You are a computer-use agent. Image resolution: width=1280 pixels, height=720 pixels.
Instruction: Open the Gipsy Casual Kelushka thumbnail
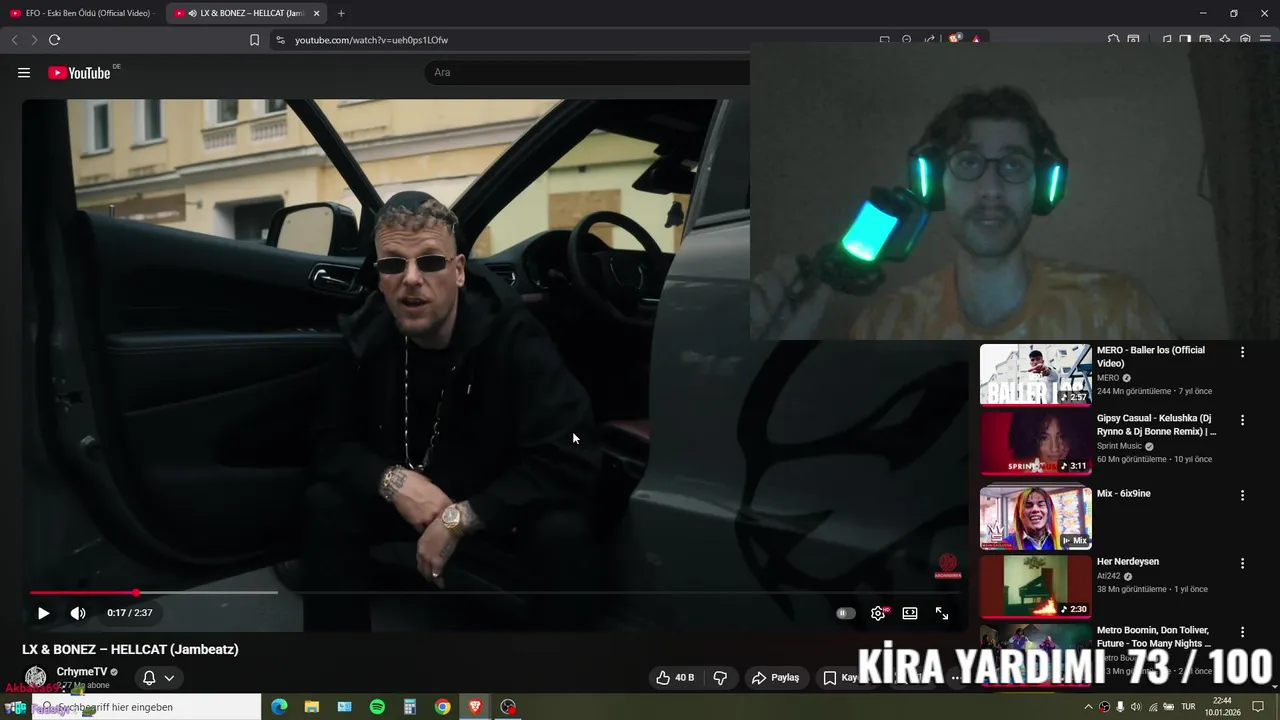(1035, 443)
